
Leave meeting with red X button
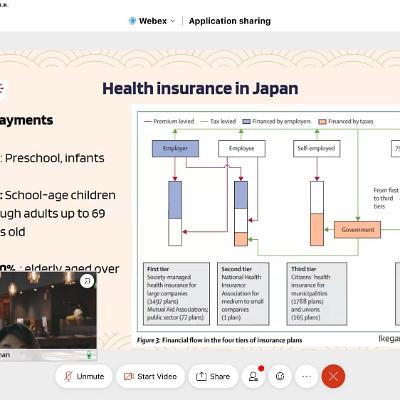[x=333, y=376]
